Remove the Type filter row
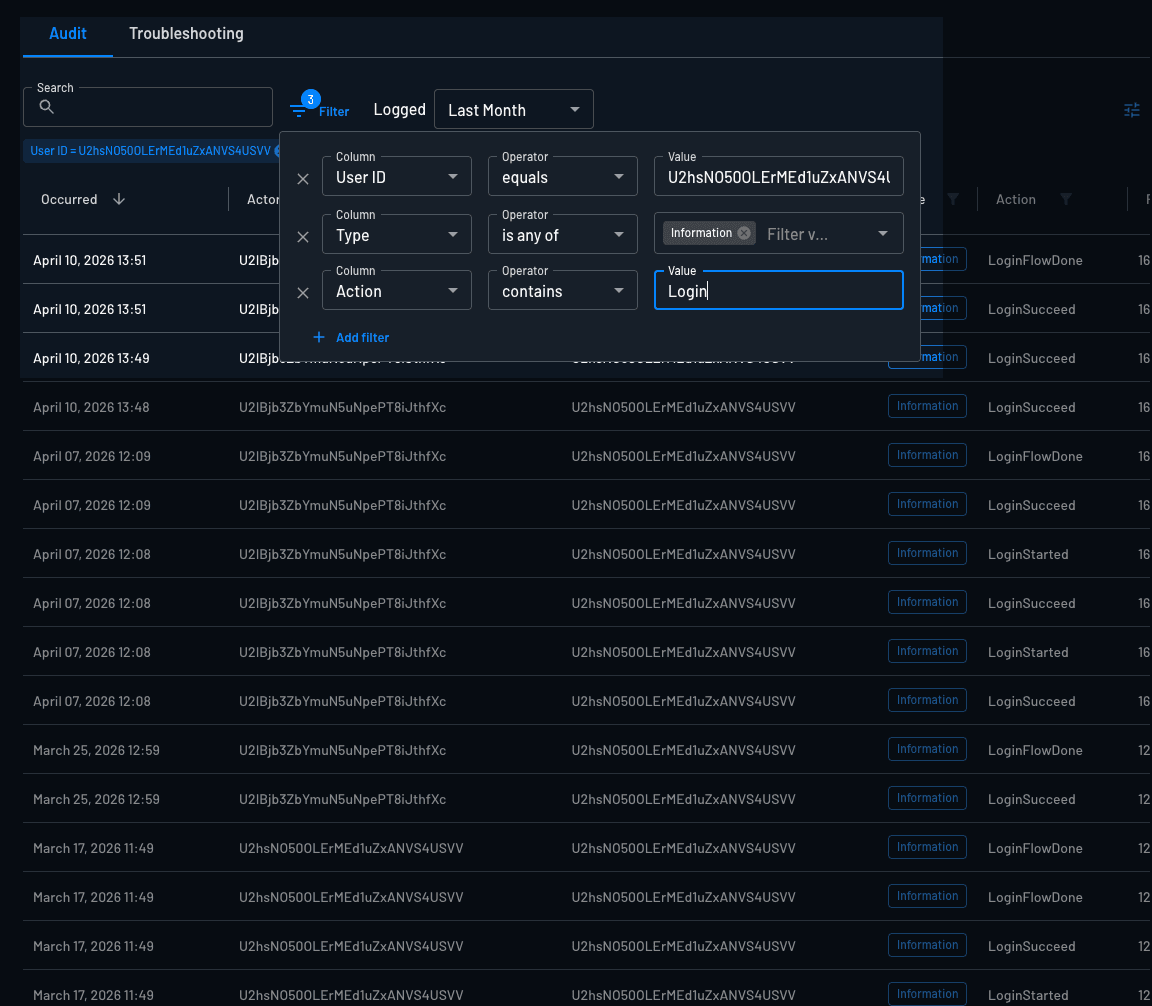Screen dimensions: 1152x1006 pyautogui.click(x=303, y=237)
